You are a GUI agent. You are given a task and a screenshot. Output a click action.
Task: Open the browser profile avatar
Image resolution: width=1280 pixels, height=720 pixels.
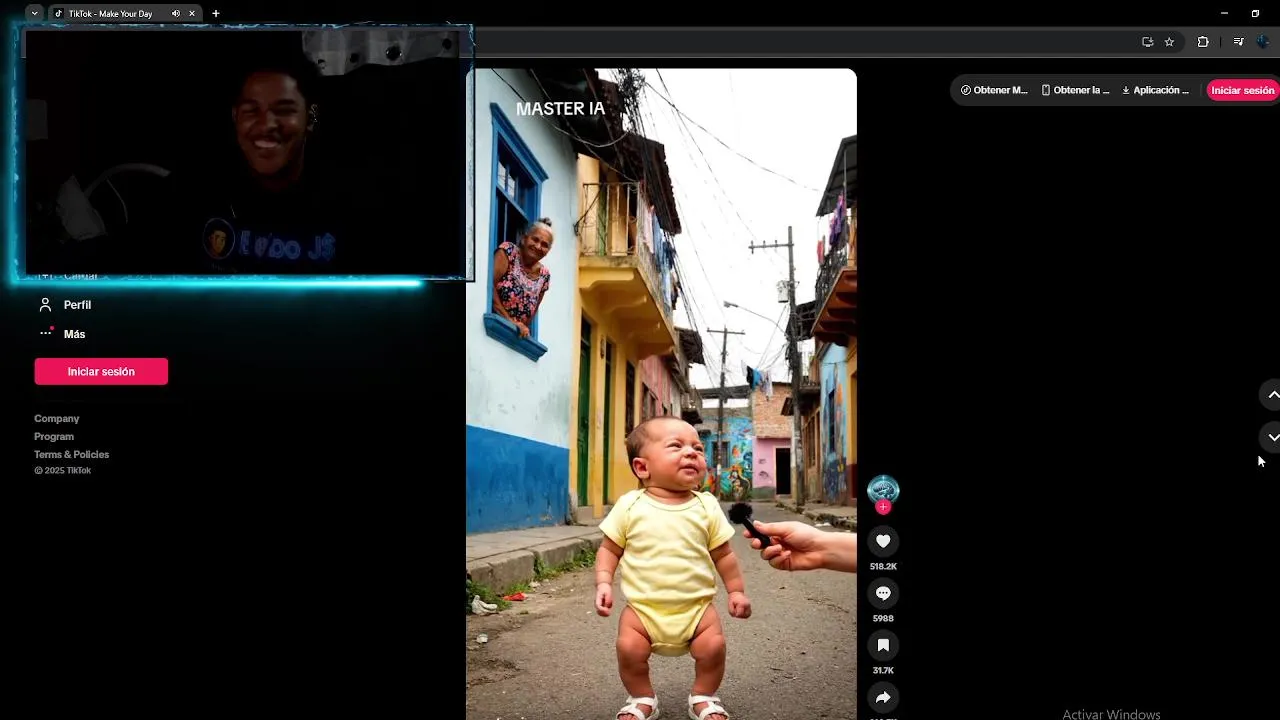tap(1263, 42)
